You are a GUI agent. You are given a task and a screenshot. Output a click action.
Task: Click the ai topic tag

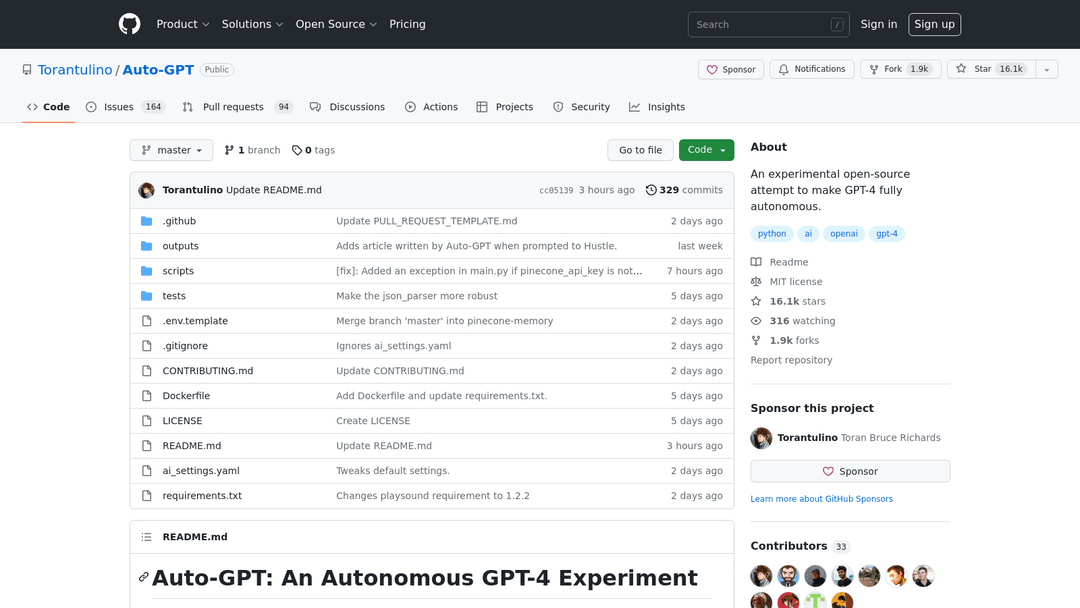[808, 234]
